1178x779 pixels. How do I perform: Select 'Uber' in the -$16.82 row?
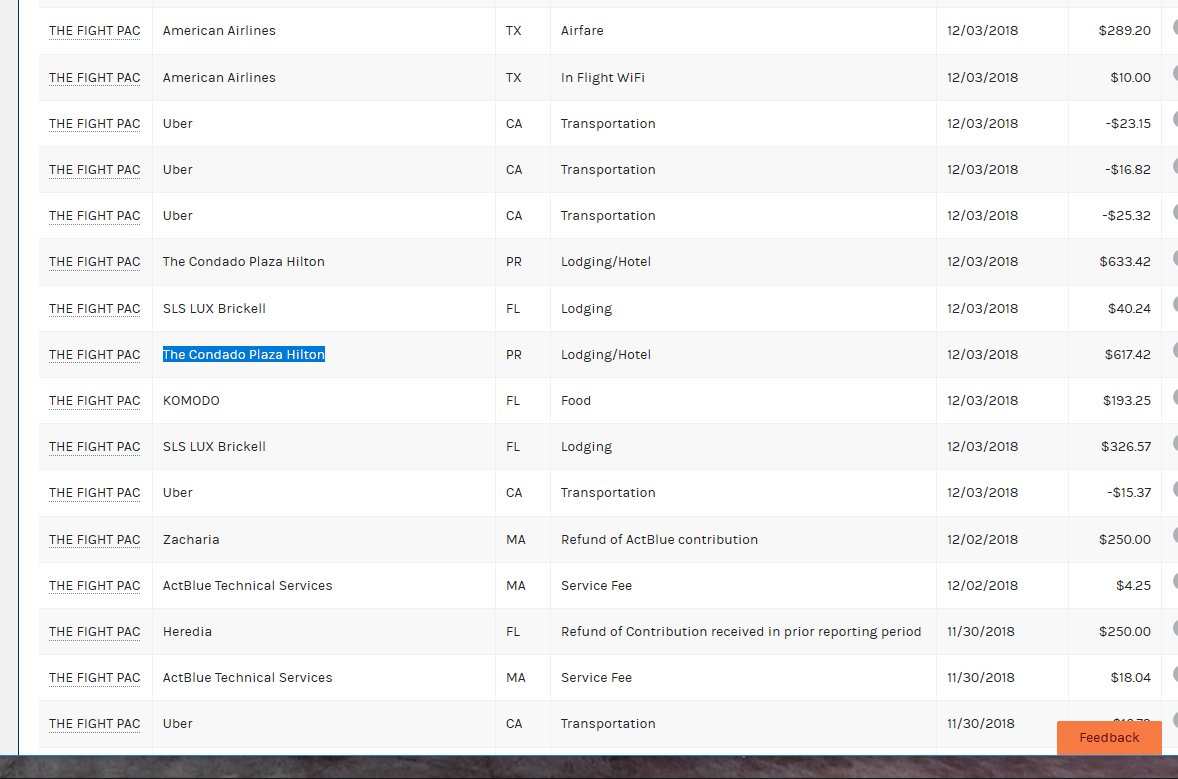tap(177, 170)
